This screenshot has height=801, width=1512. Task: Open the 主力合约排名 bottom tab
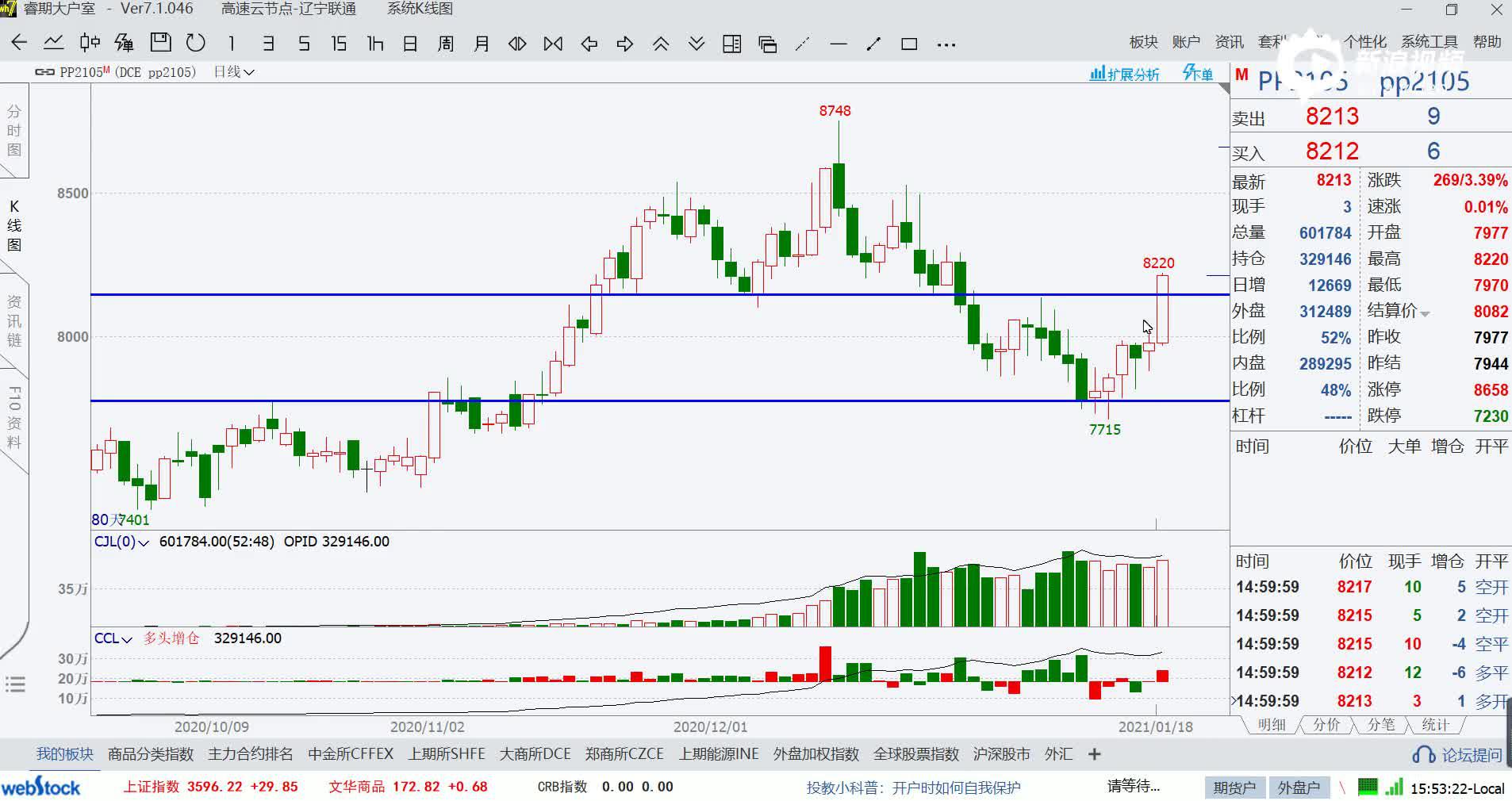(x=251, y=754)
